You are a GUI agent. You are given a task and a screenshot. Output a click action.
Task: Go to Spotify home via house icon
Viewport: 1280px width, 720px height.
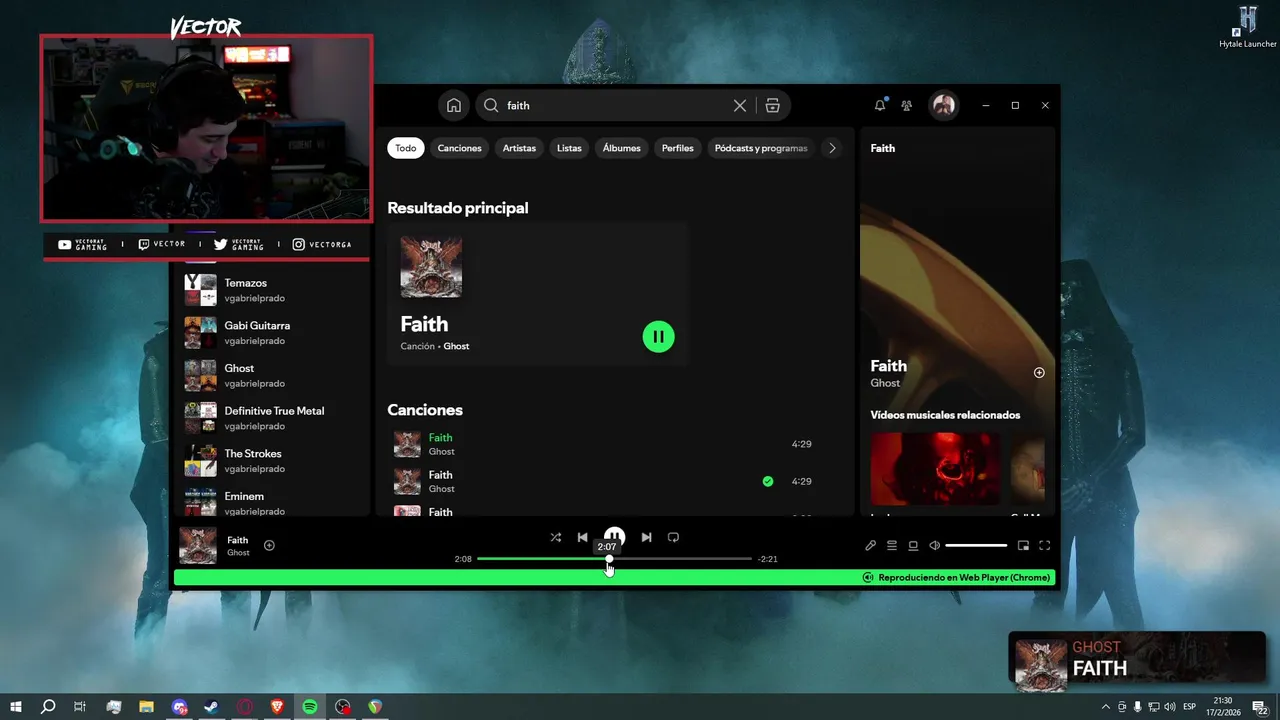(x=454, y=105)
